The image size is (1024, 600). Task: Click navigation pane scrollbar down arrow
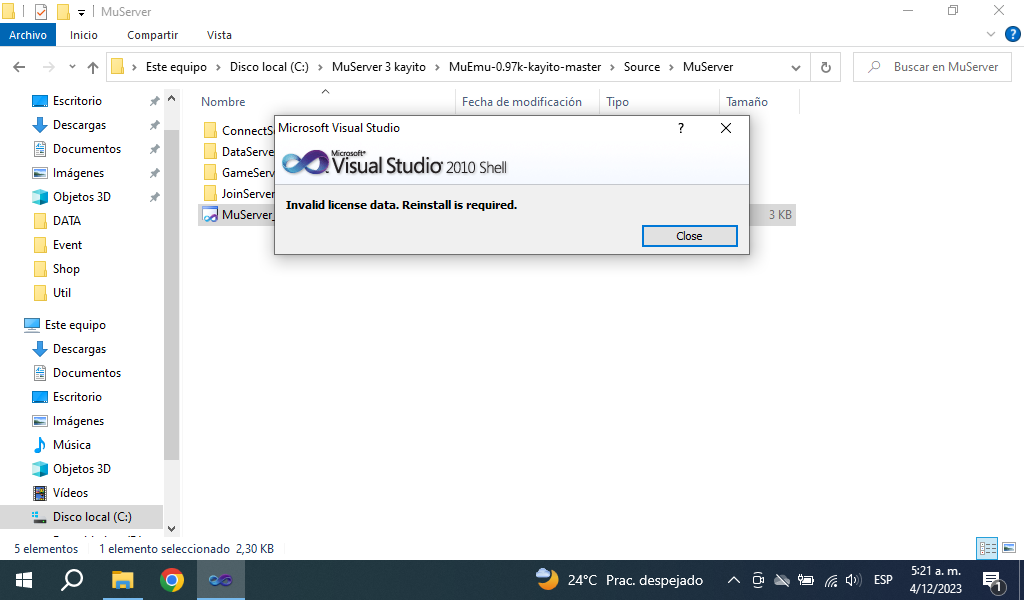[x=172, y=529]
